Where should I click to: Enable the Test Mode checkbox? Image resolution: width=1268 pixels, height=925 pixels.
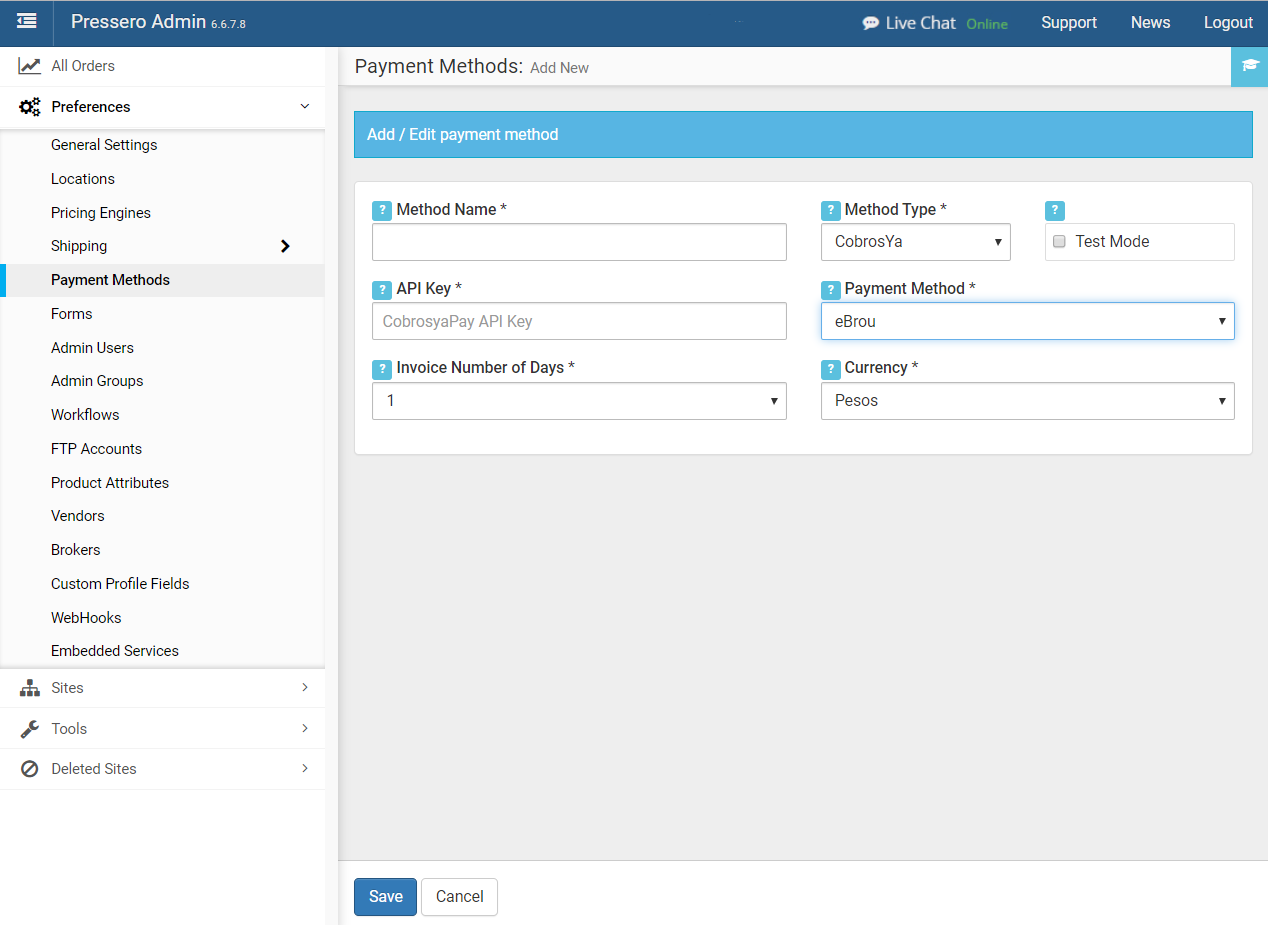pos(1060,242)
